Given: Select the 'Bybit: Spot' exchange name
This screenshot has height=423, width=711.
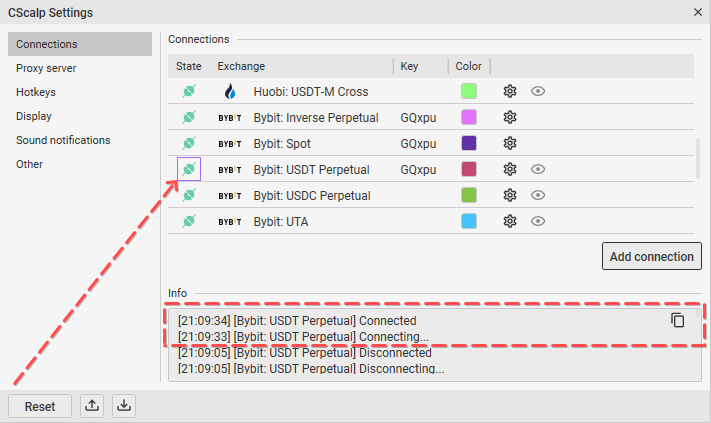Looking at the screenshot, I should 282,144.
